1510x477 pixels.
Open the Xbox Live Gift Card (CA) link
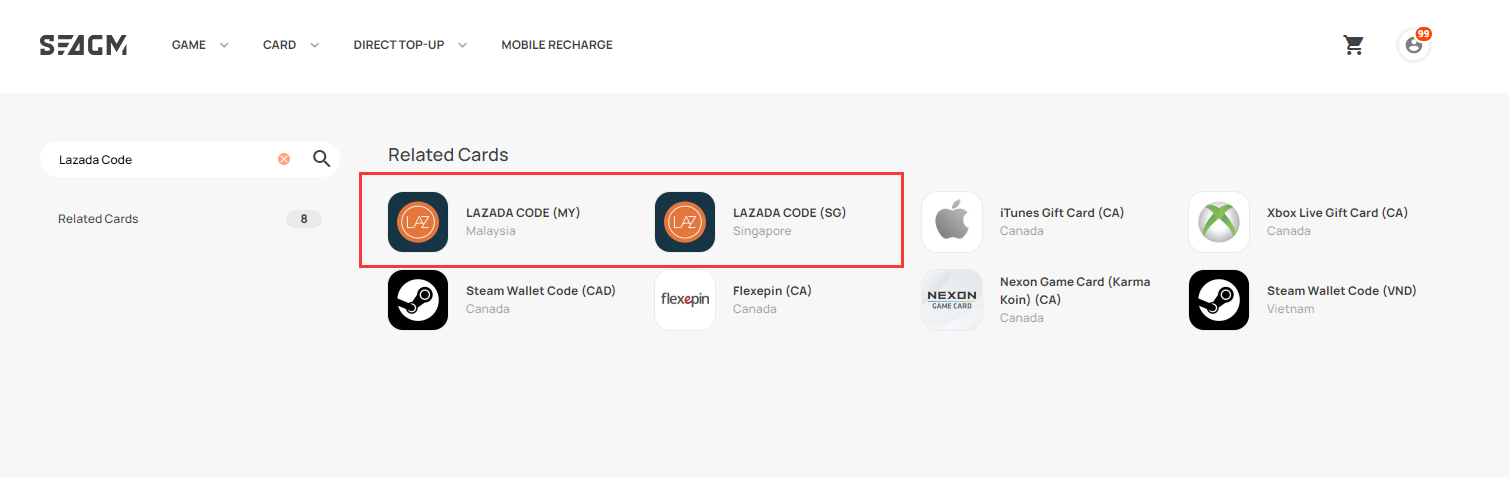(1337, 213)
